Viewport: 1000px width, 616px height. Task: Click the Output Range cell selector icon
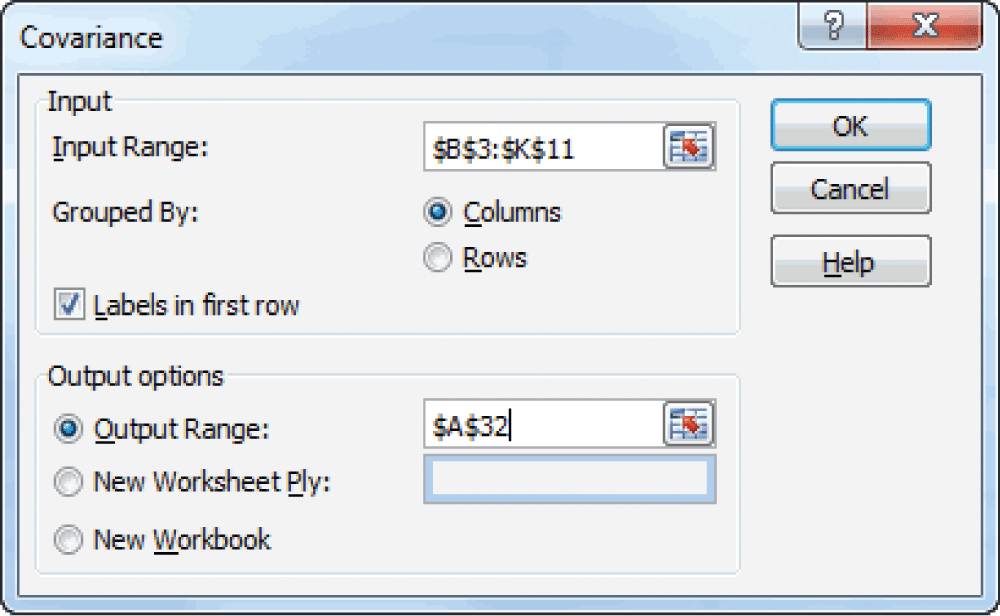click(689, 427)
